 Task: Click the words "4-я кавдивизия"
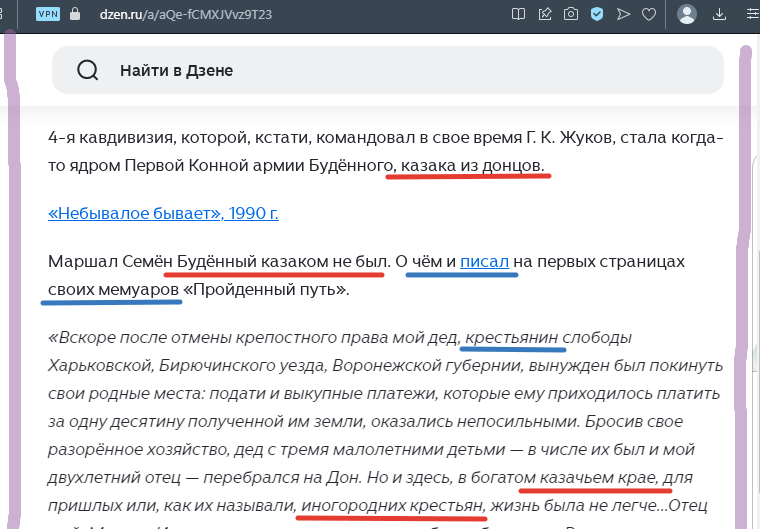(111, 138)
